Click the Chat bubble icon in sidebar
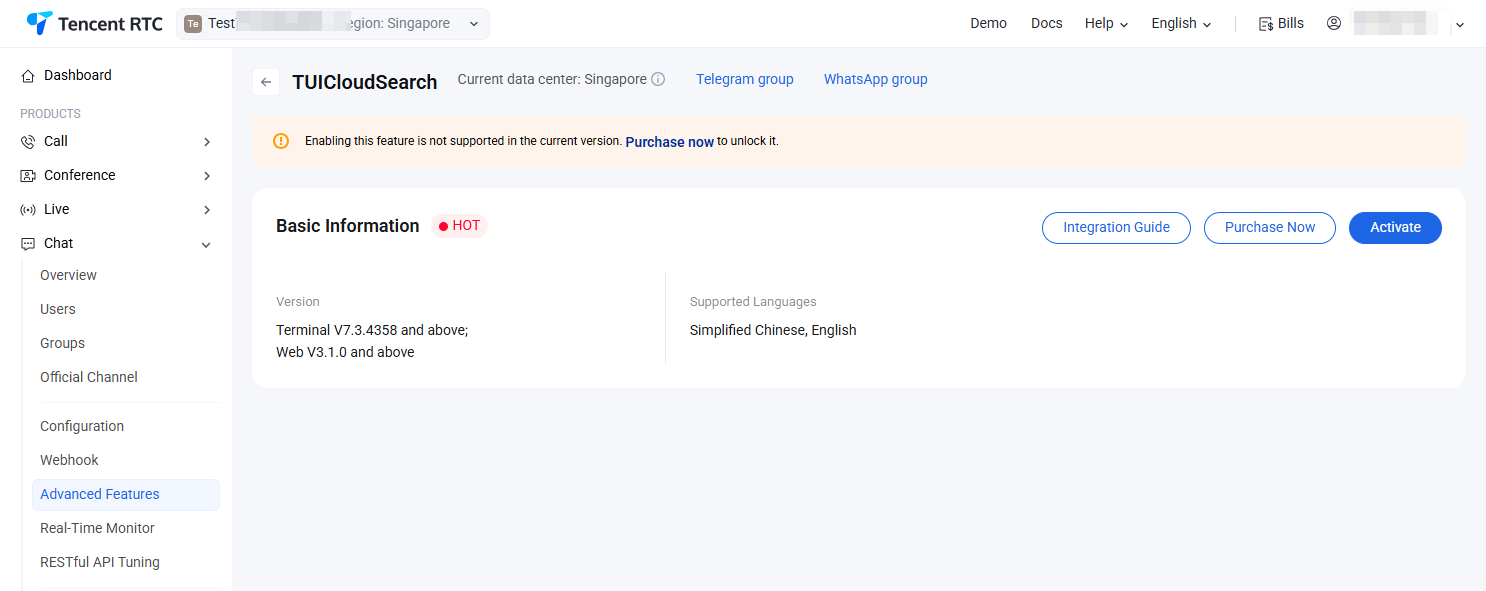Screen dimensions: 1486x591 [x=28, y=243]
